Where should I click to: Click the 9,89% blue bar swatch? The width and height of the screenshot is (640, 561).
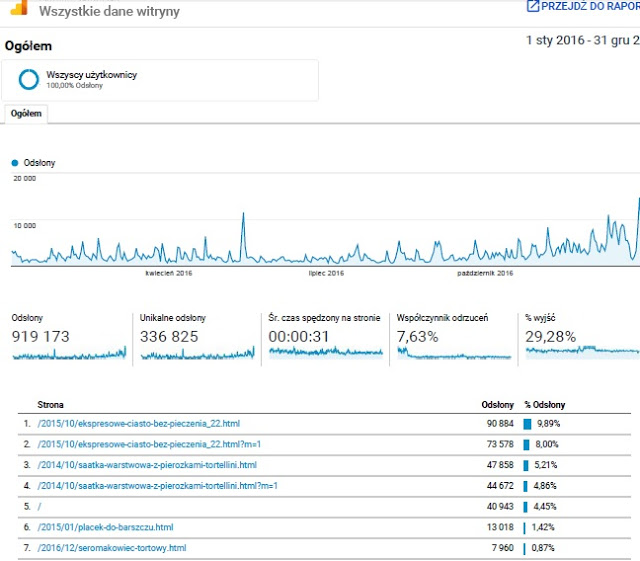[527, 424]
